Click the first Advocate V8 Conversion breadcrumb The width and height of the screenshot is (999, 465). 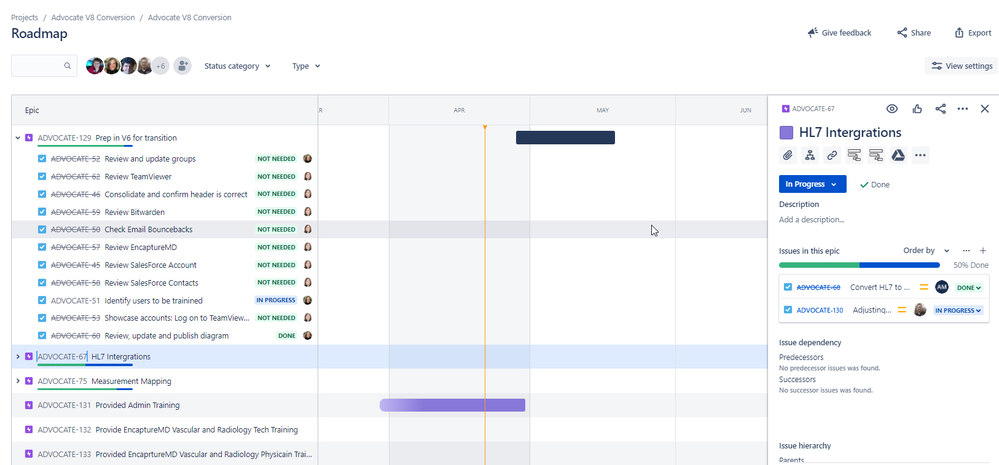coord(93,18)
